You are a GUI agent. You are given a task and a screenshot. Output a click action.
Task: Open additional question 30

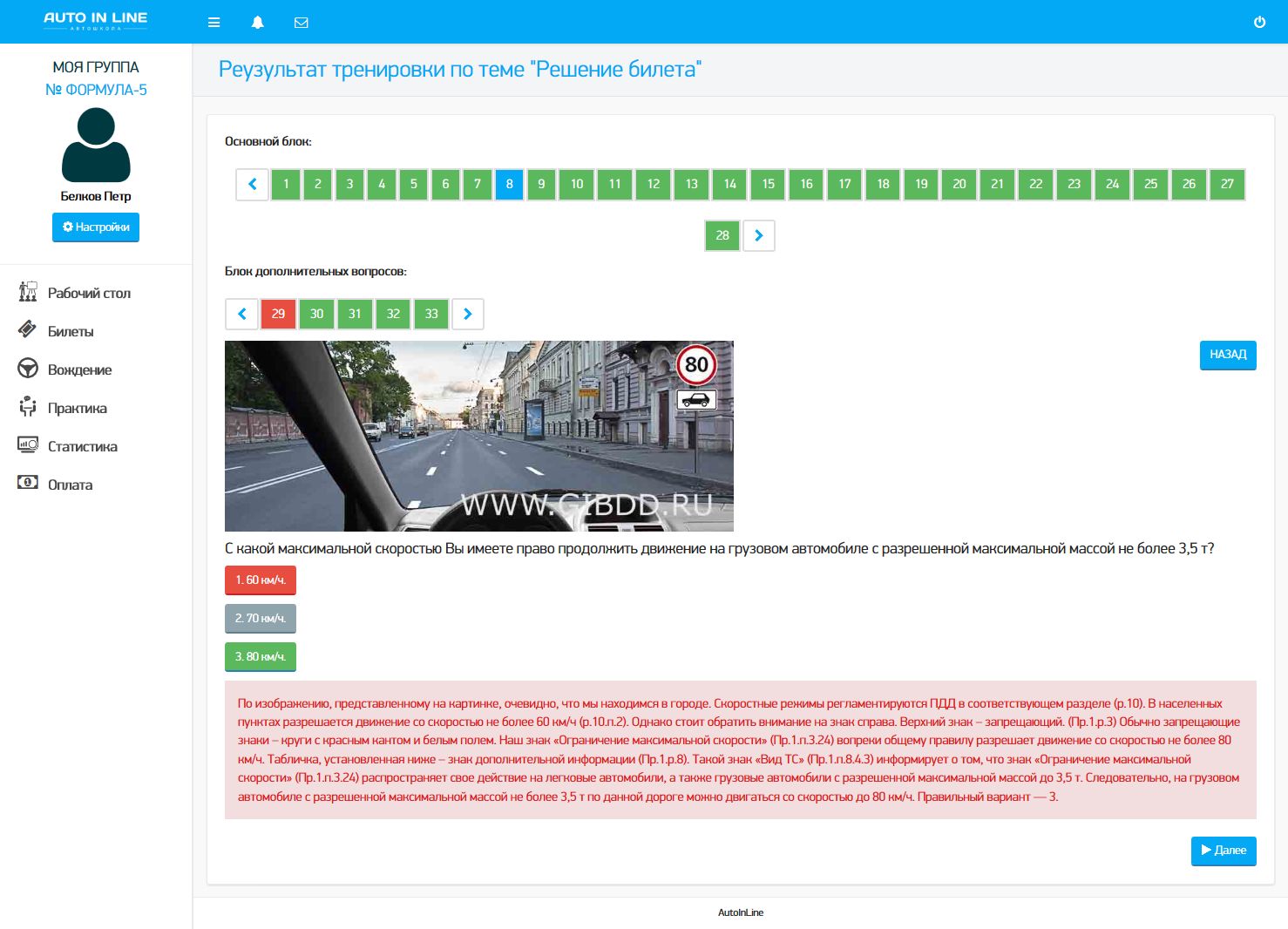(317, 314)
